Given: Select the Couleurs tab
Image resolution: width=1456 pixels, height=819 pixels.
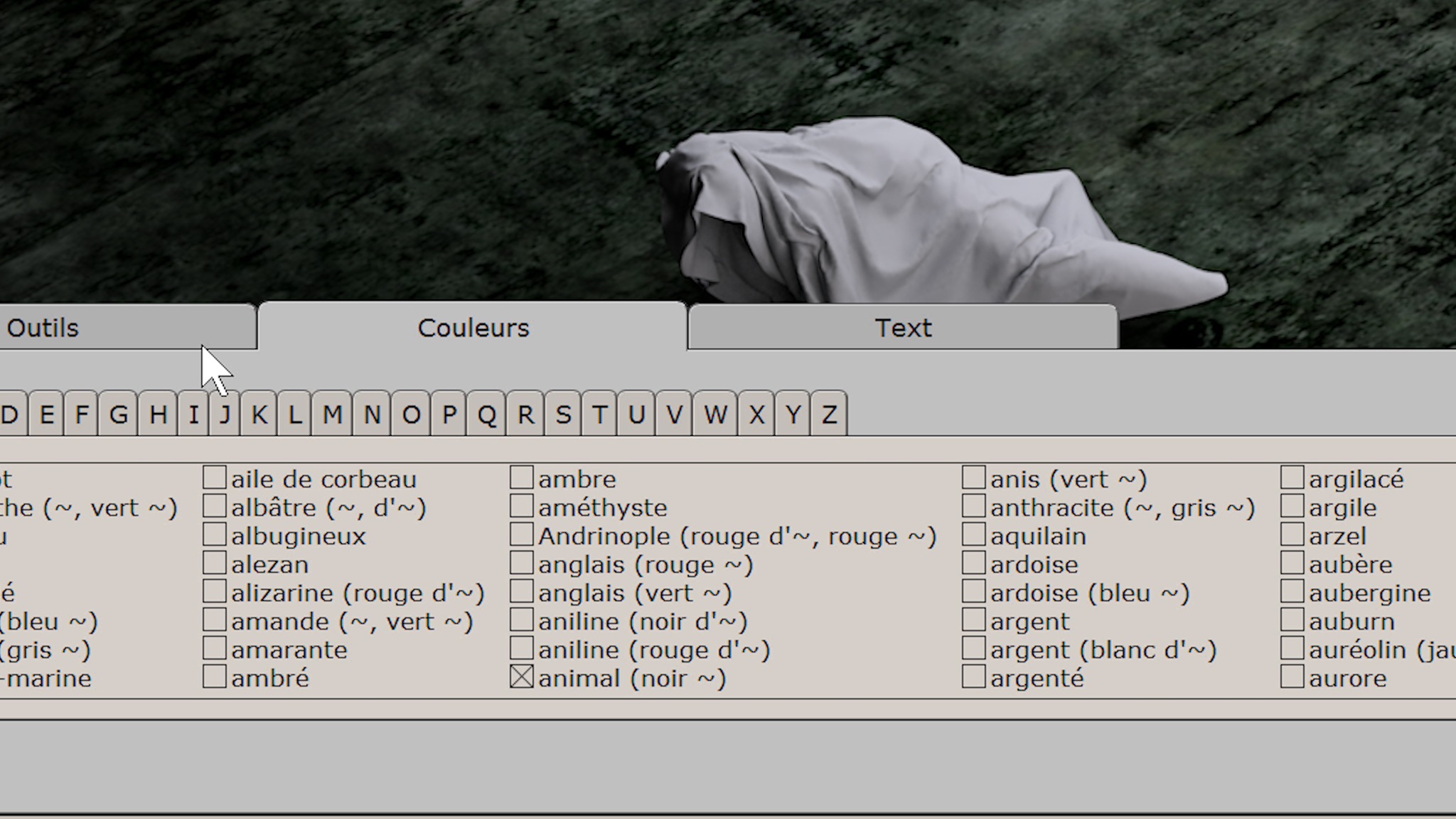Looking at the screenshot, I should (x=473, y=328).
